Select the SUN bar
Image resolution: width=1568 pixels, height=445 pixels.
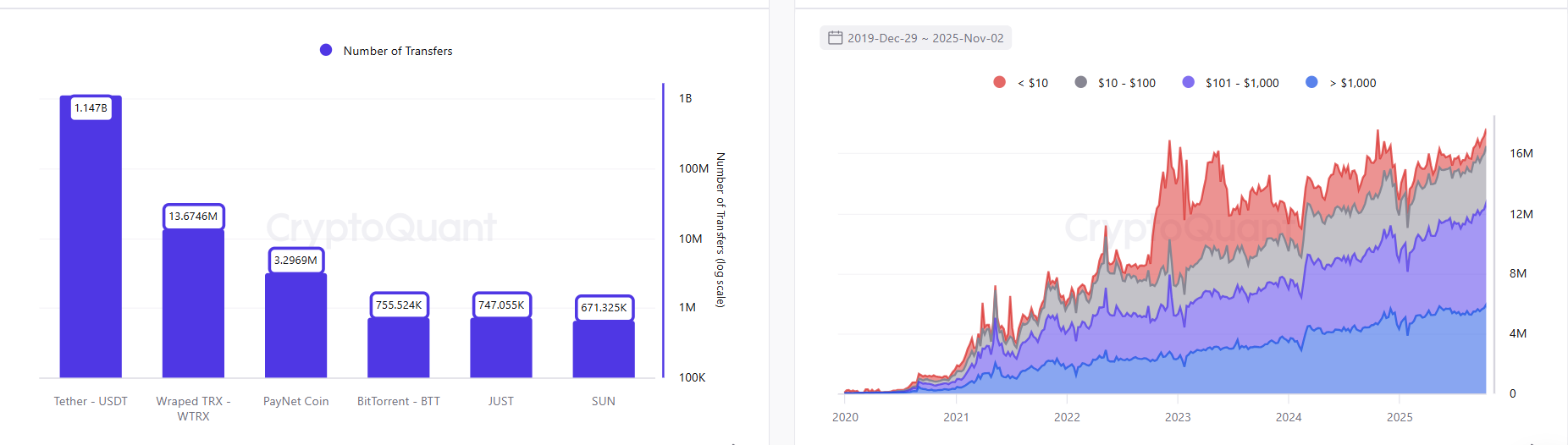[x=603, y=349]
